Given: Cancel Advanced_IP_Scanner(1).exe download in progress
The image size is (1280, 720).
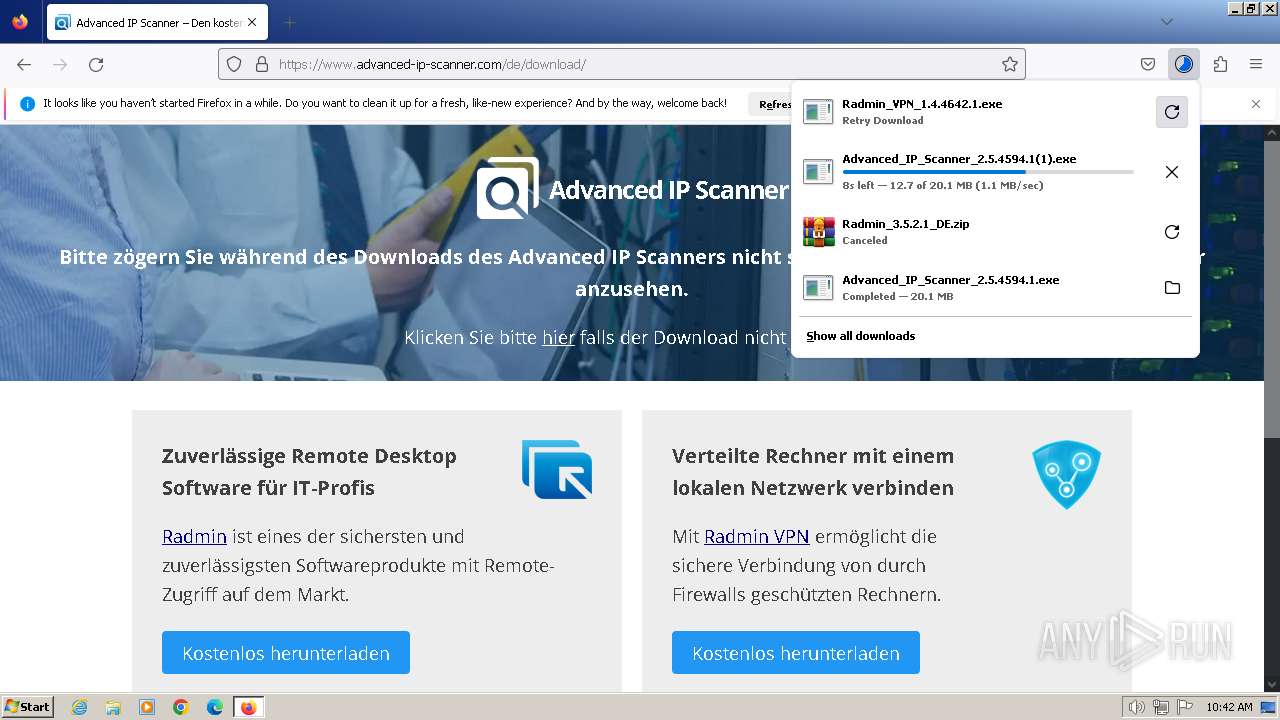Looking at the screenshot, I should pos(1172,172).
